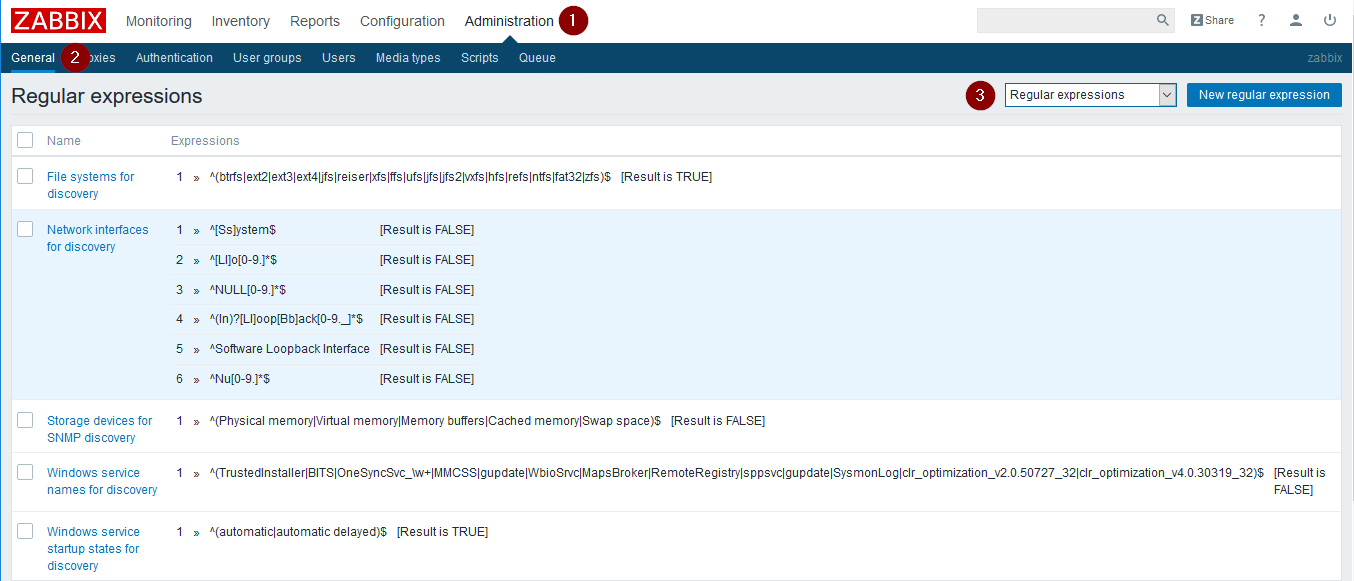1354x581 pixels.
Task: Click inside the top search field
Action: coord(1065,20)
